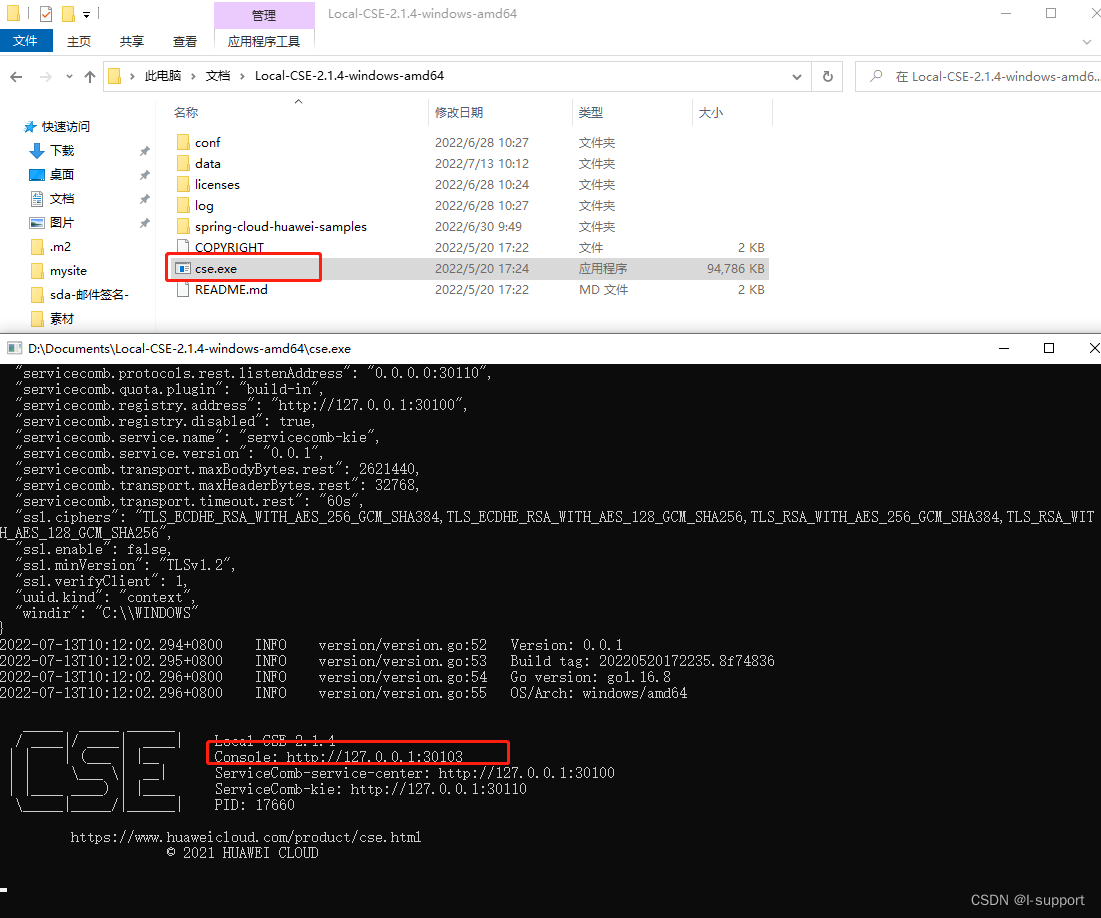Select the 管理 contextual tab header
Screen dimensions: 1101x918
pyautogui.click(x=264, y=15)
